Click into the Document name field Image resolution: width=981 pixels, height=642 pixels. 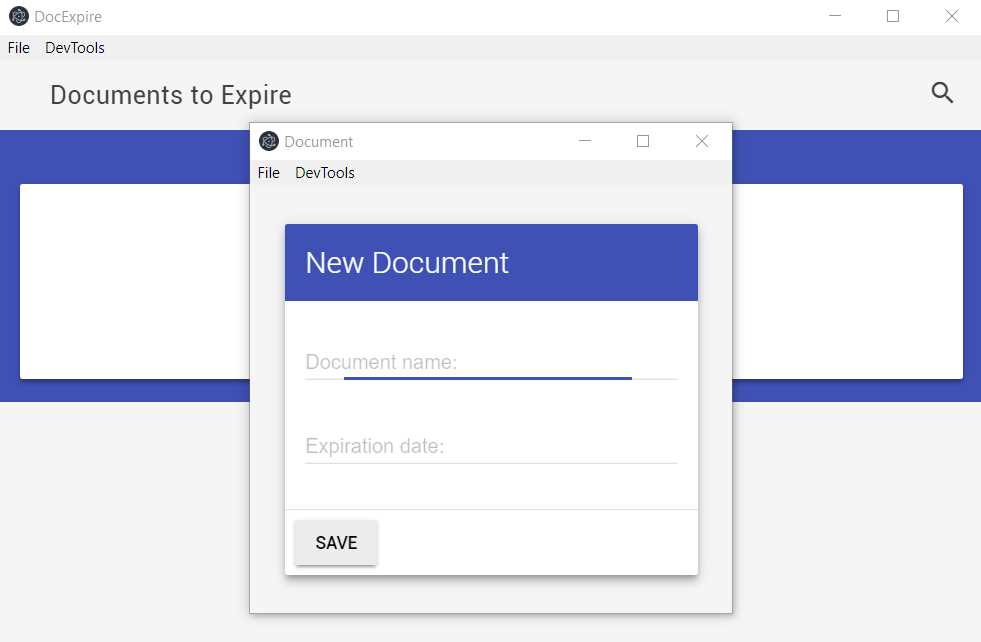pyautogui.click(x=470, y=362)
